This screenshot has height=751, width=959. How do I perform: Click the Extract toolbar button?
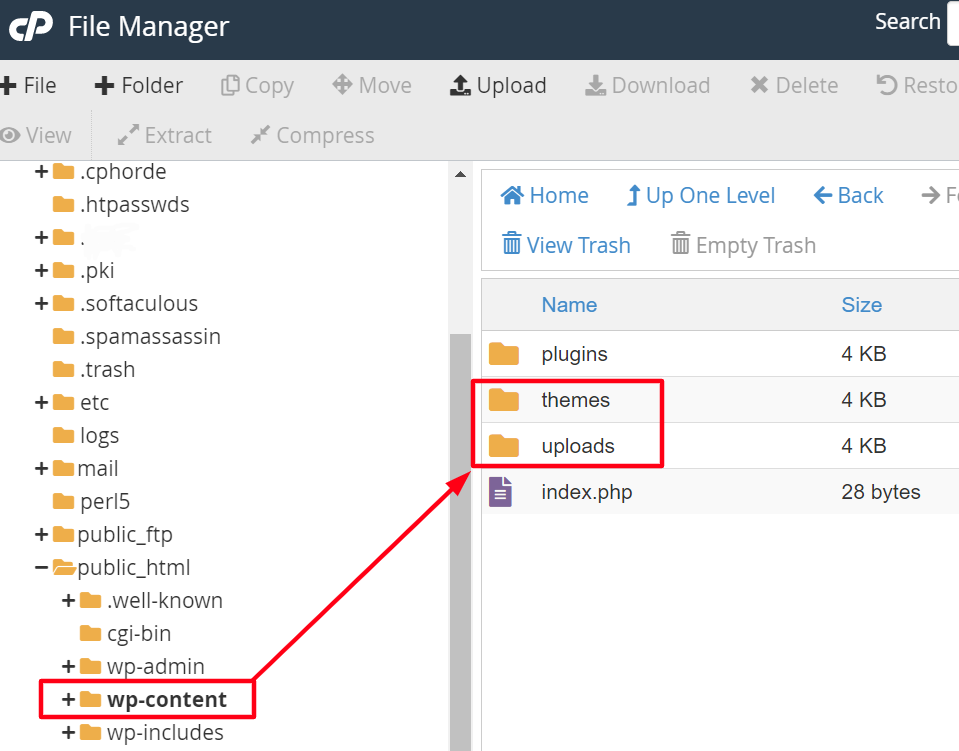click(165, 135)
